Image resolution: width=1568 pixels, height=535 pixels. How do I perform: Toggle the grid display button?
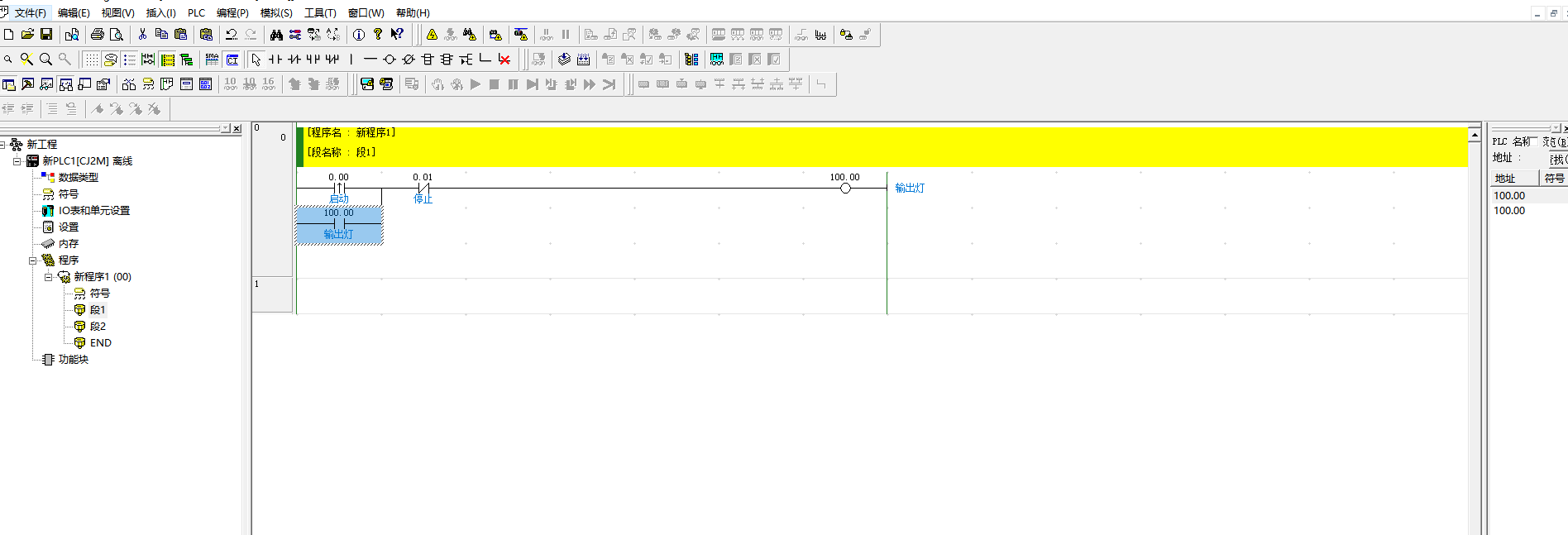pyautogui.click(x=91, y=60)
